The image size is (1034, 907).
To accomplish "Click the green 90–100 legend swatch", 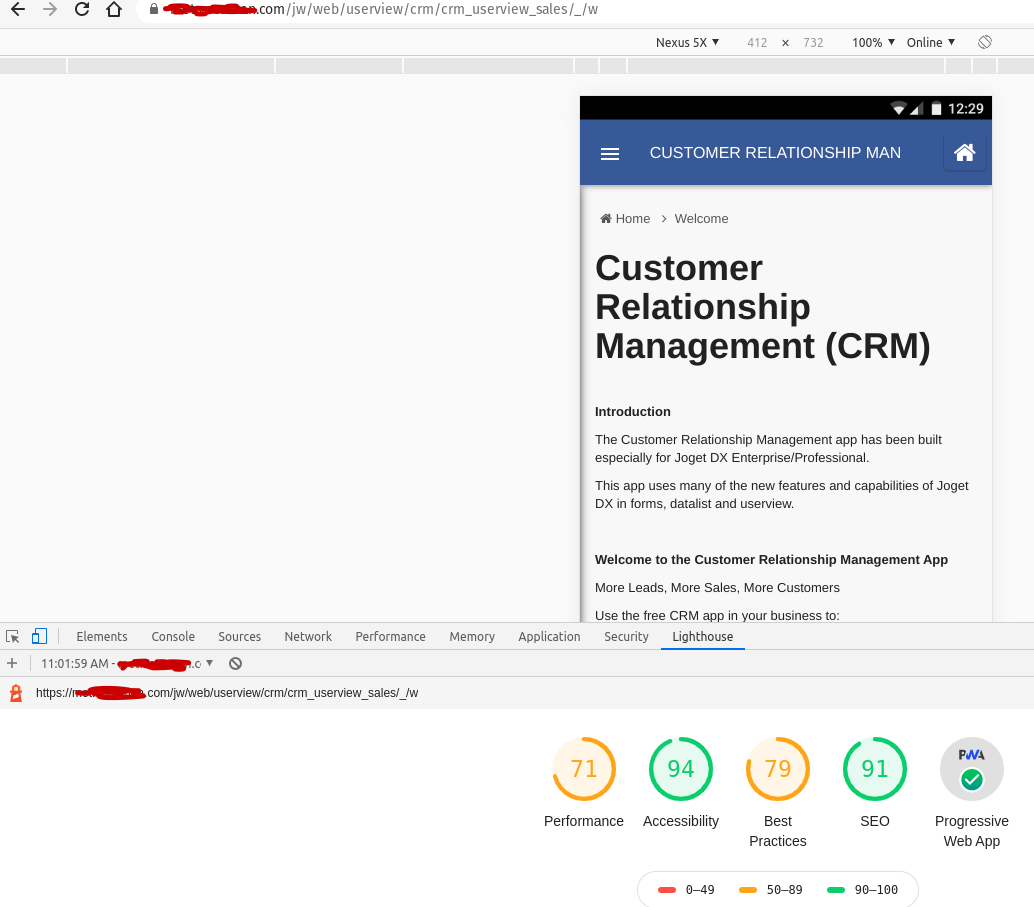I will [836, 890].
